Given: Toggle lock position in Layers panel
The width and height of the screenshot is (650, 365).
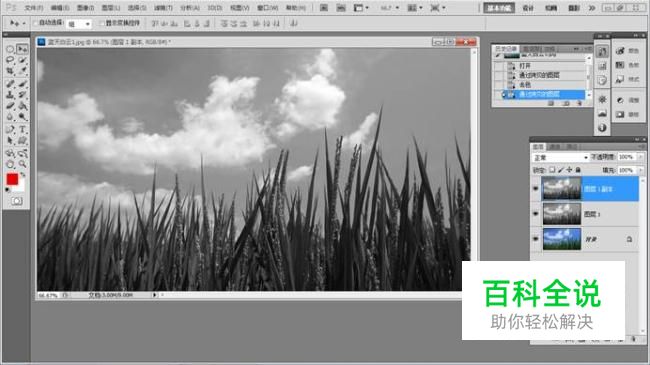Looking at the screenshot, I should pyautogui.click(x=569, y=170).
